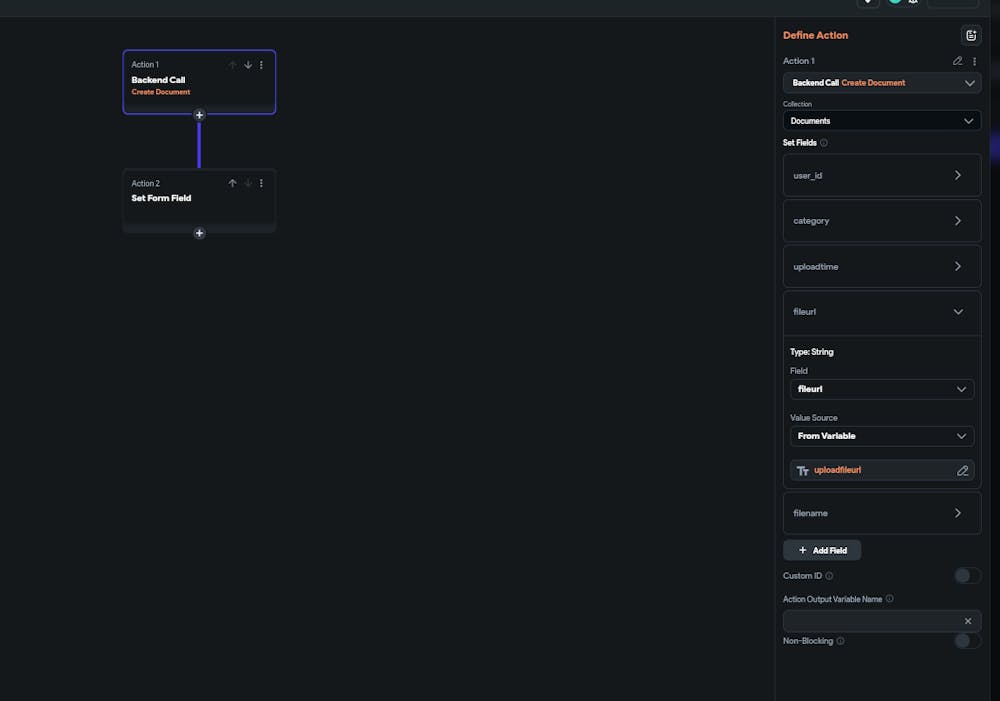The width and height of the screenshot is (1000, 701).
Task: Select Action 1 Backend Call card
Action: [x=199, y=82]
